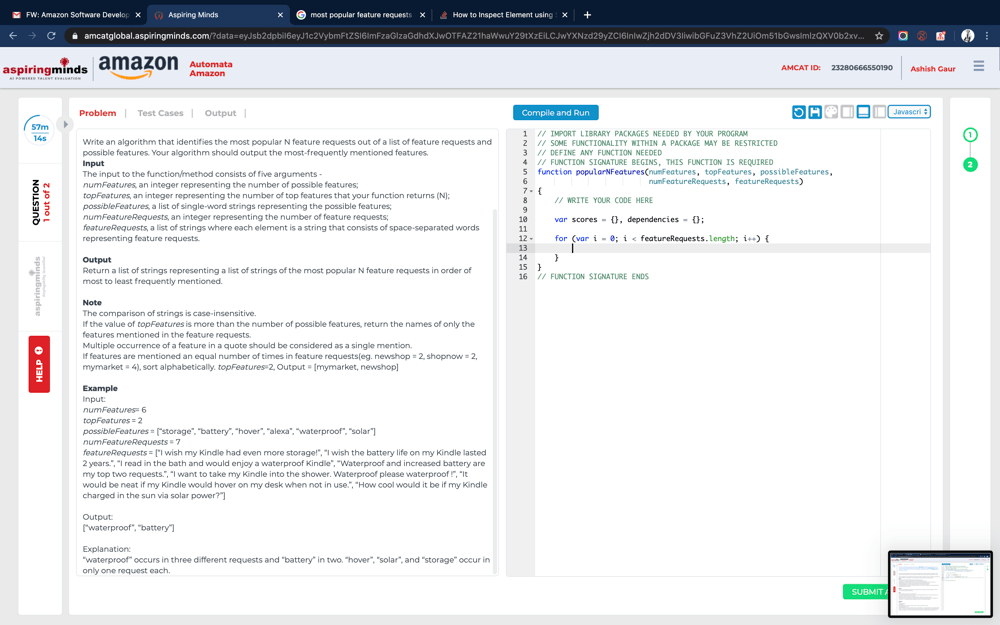Open the editor theme palette icon
The width and height of the screenshot is (1000, 625).
tap(831, 111)
